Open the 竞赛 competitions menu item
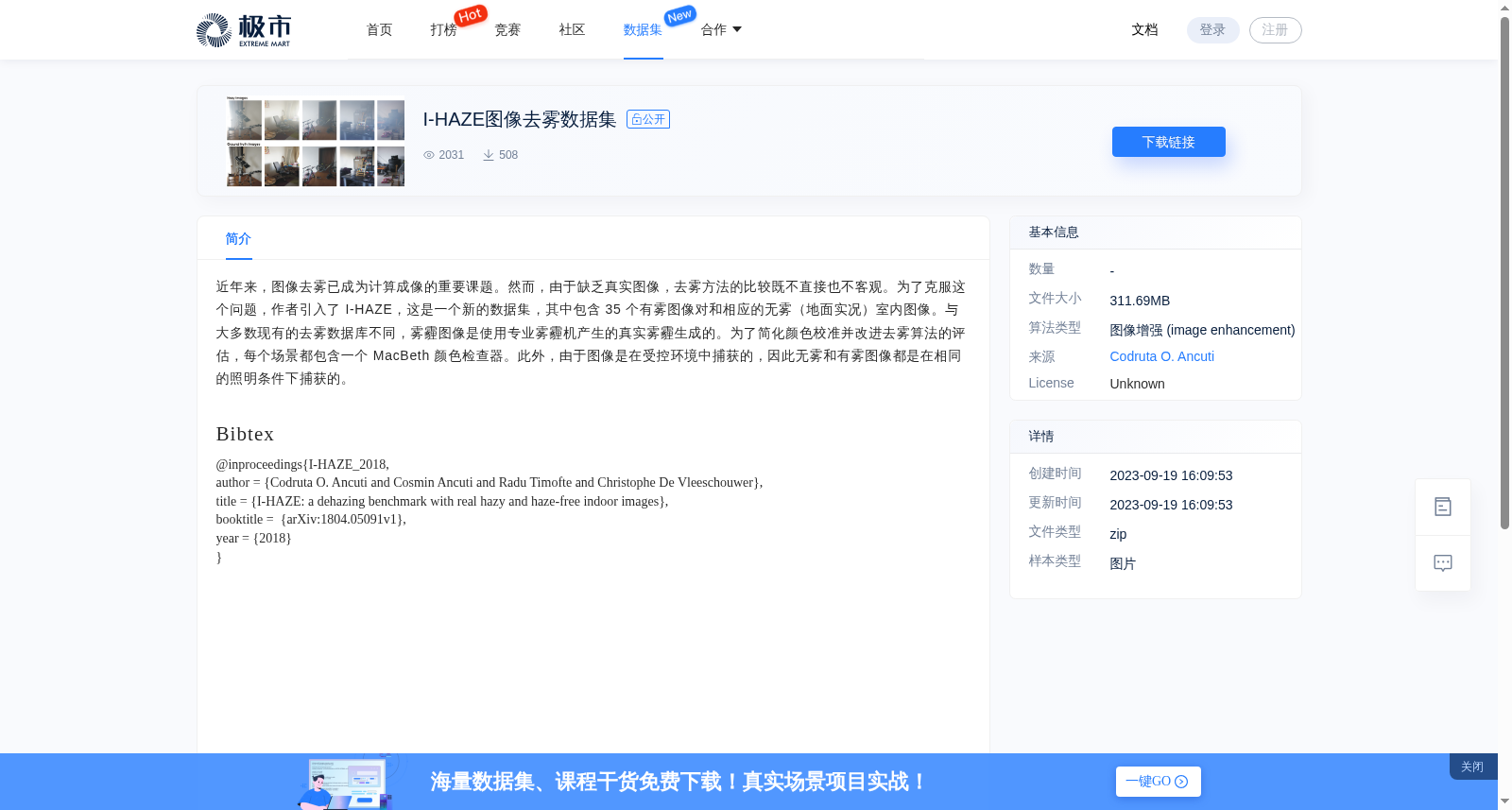The image size is (1512, 810). pos(507,30)
